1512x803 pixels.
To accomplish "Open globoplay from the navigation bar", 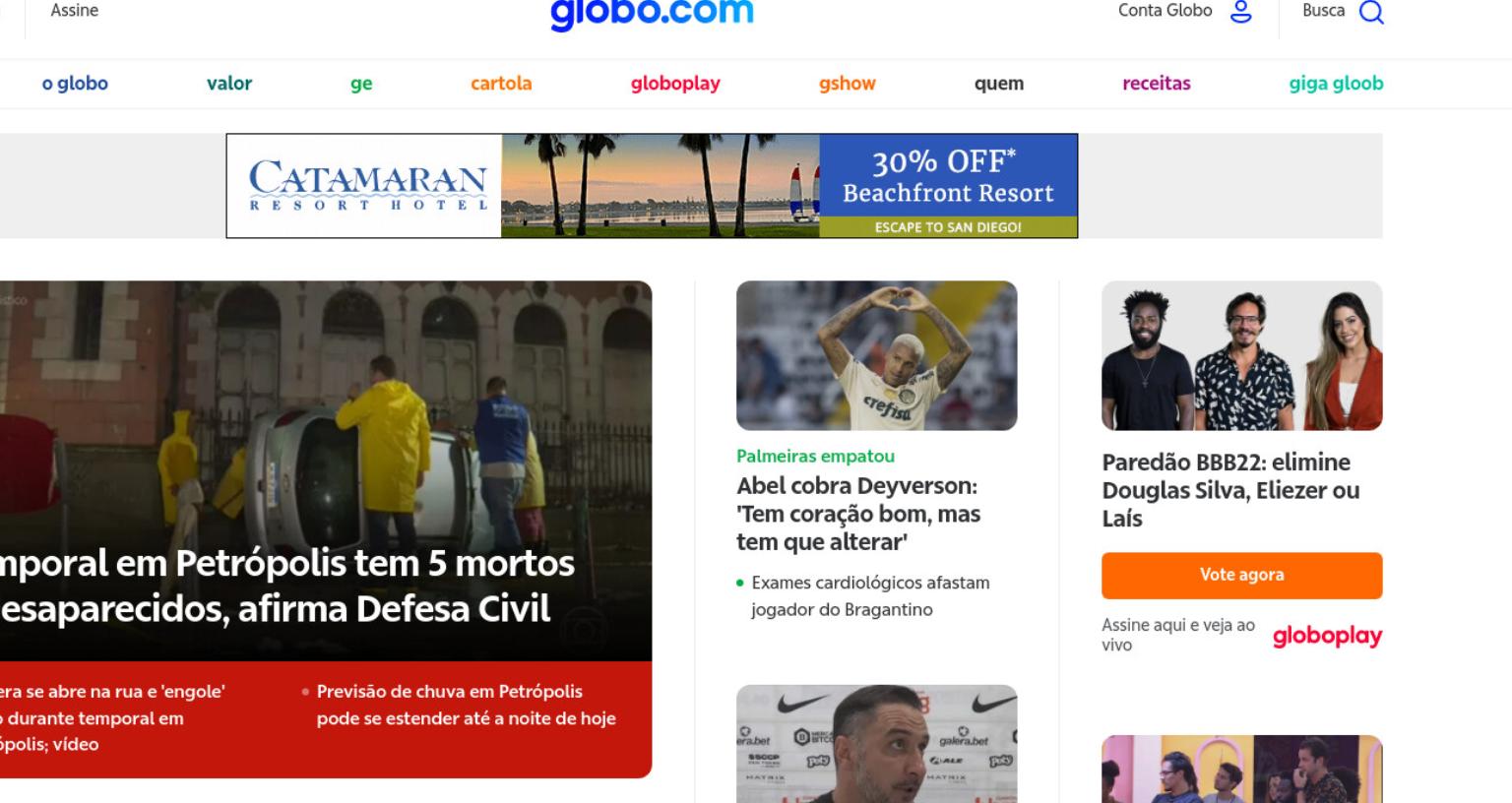I will tap(675, 84).
